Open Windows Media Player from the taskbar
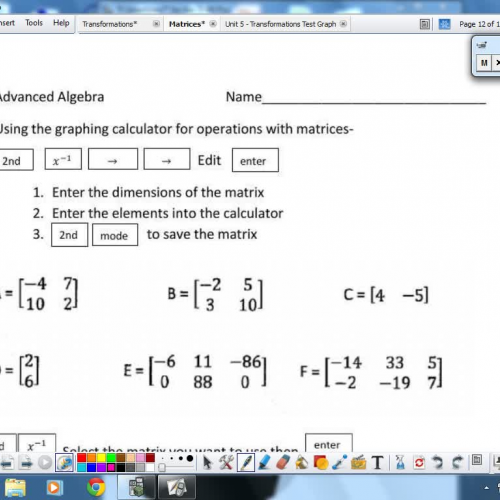500x500 pixels. point(54,488)
